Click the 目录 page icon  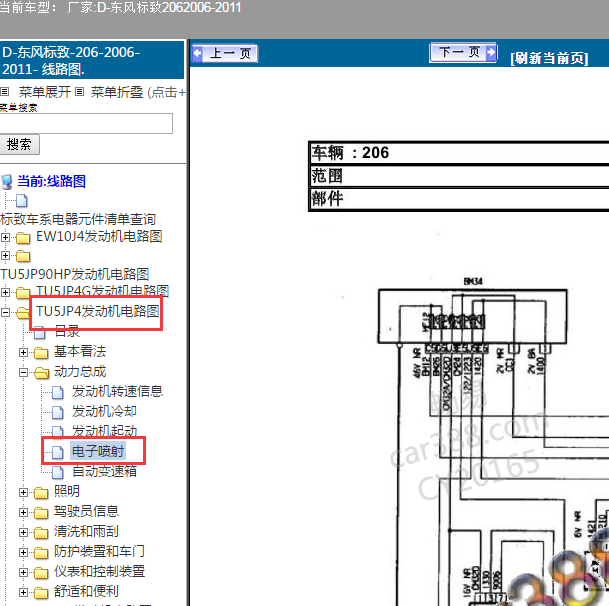point(40,333)
